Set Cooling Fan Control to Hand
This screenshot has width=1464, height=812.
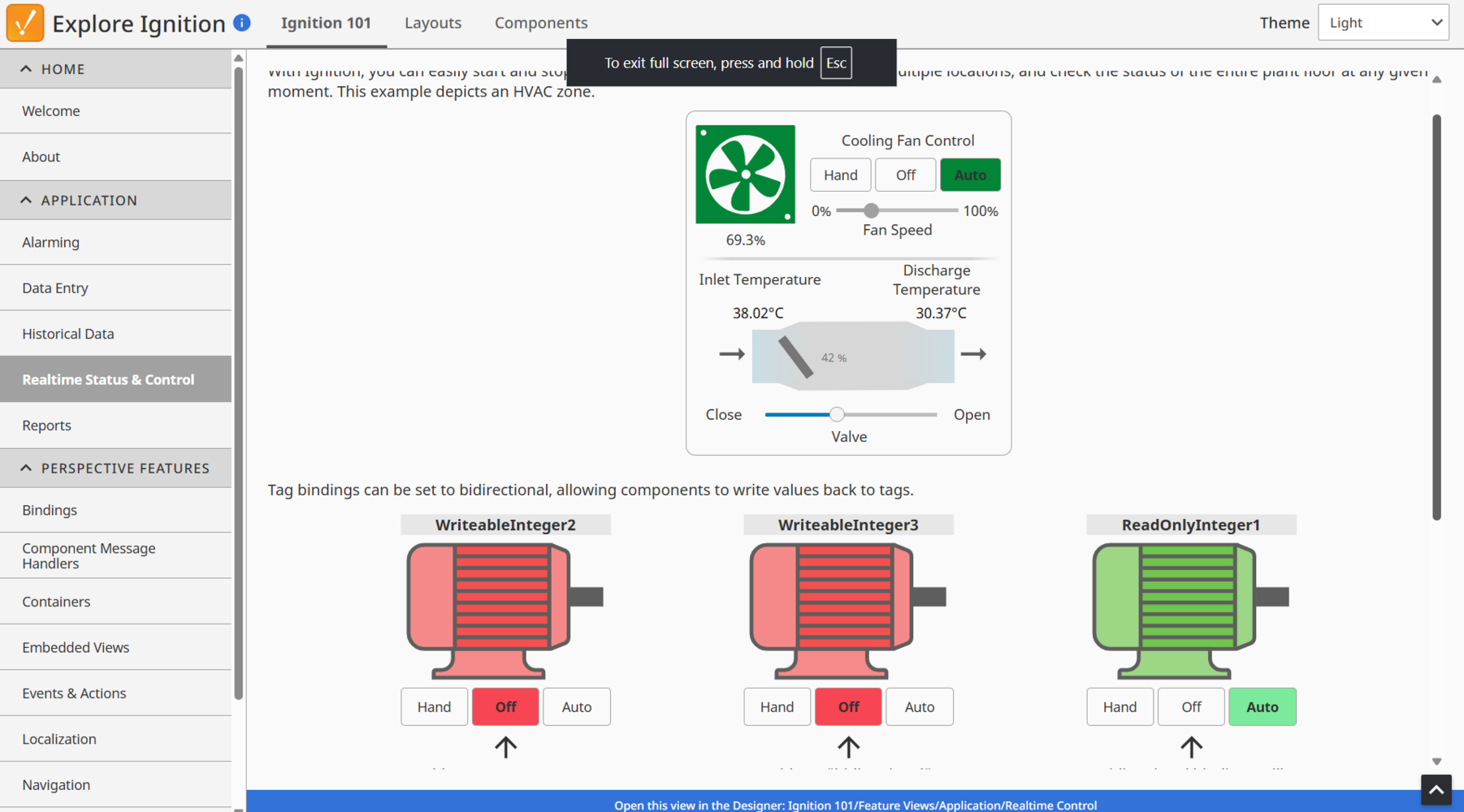840,175
